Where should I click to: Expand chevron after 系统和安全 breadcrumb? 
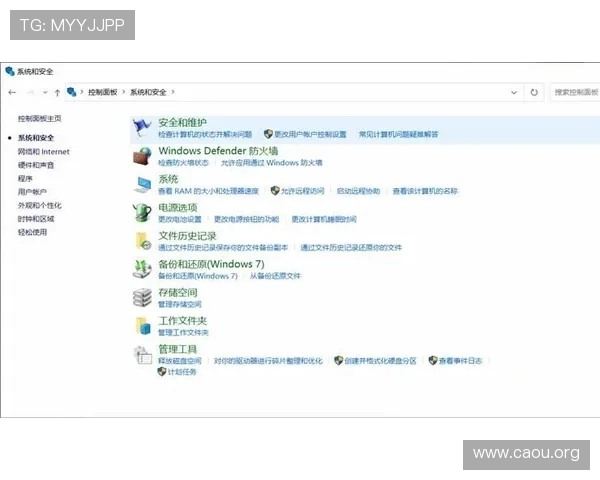[x=173, y=92]
